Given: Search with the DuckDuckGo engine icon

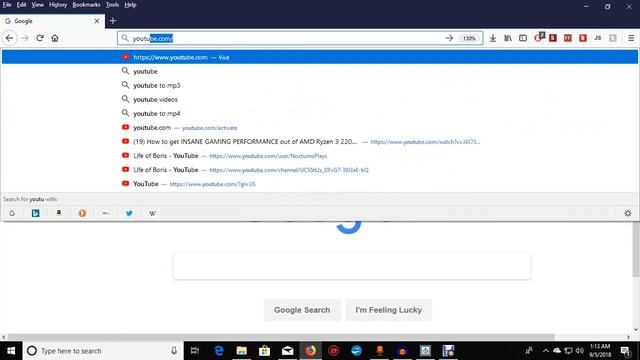Looking at the screenshot, I should (x=82, y=213).
